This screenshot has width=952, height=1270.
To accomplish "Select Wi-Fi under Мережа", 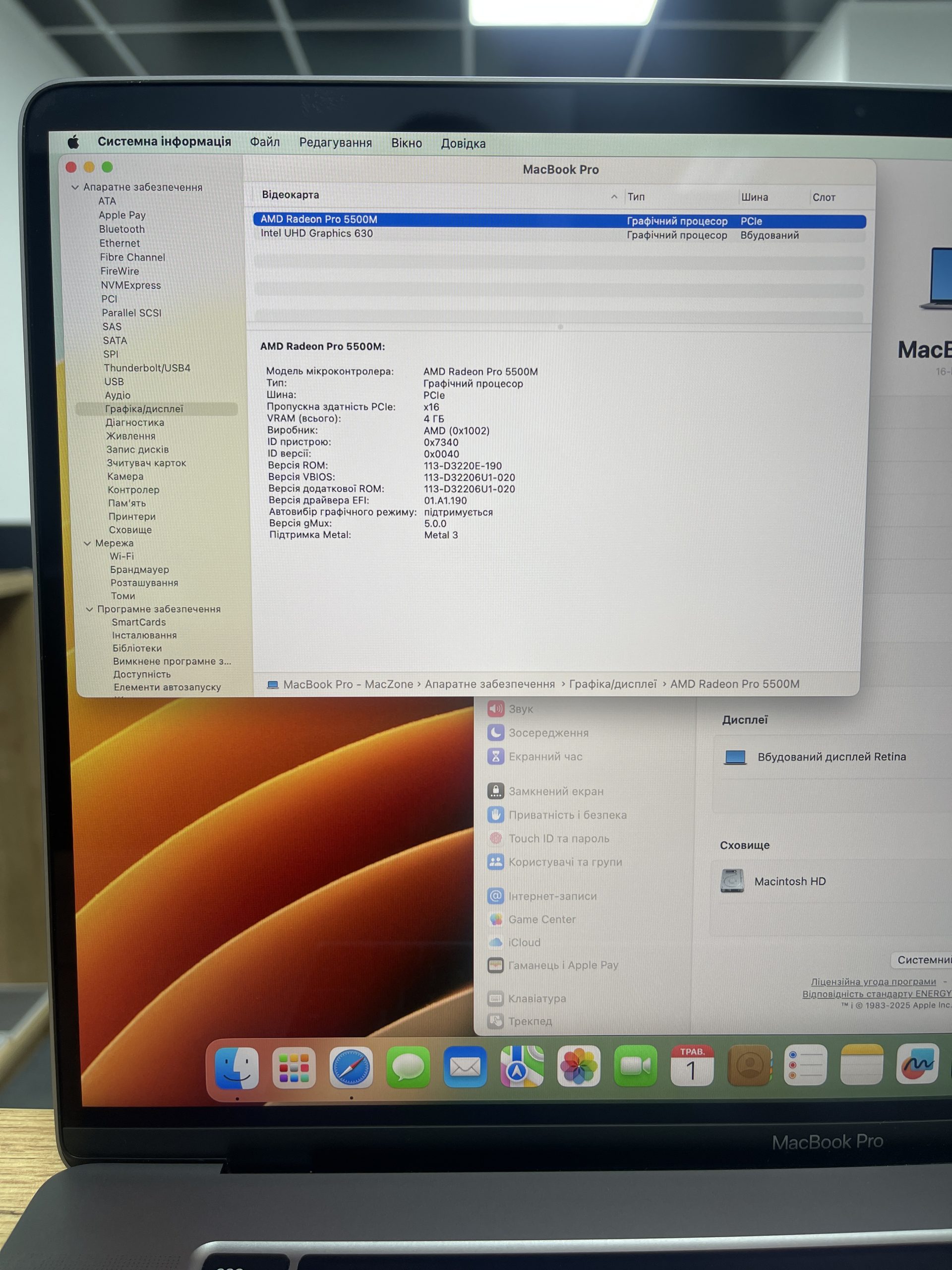I will (121, 556).
